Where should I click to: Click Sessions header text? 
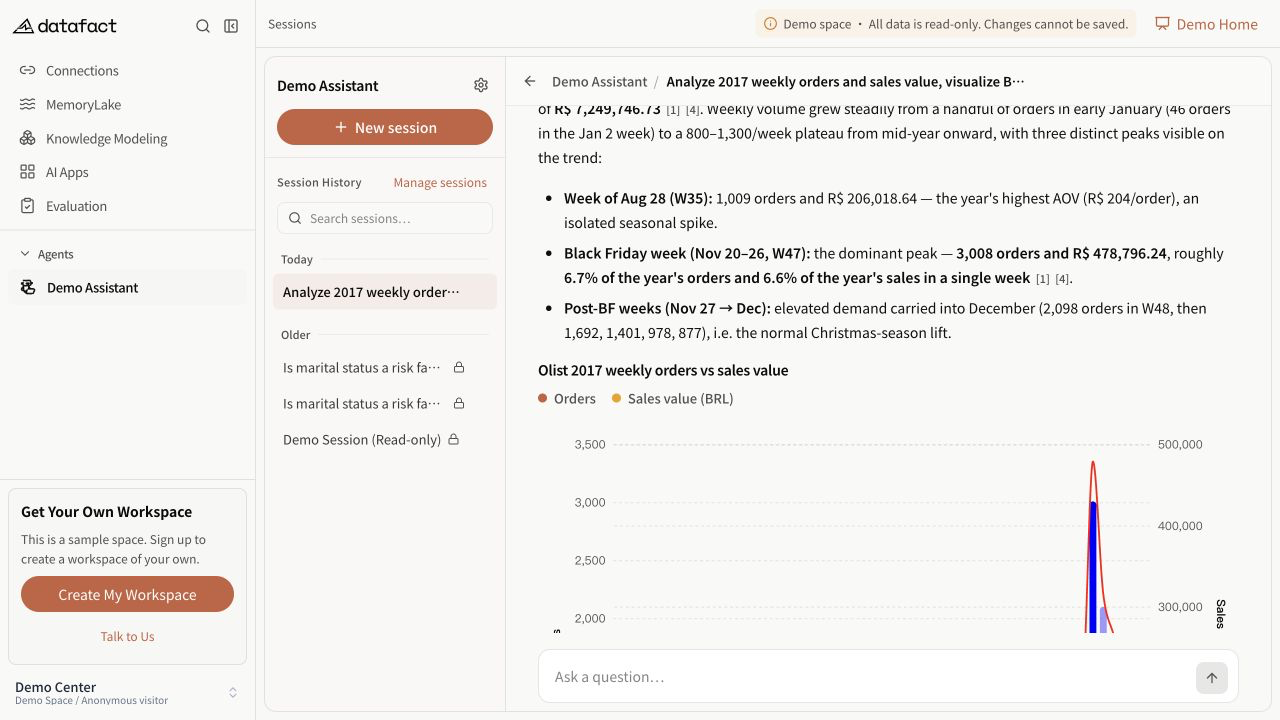292,24
